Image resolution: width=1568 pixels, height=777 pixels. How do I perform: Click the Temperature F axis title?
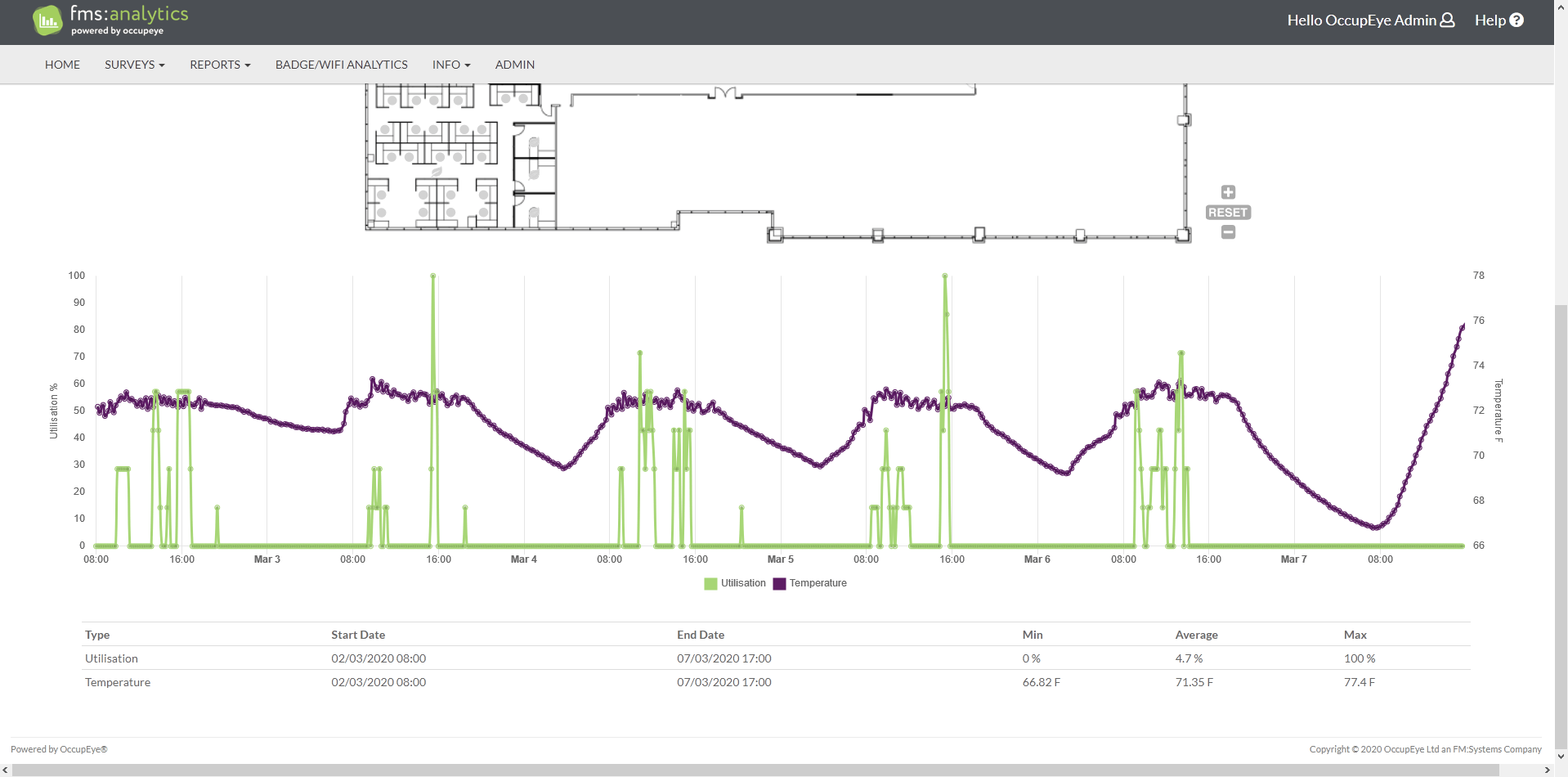[x=1499, y=411]
